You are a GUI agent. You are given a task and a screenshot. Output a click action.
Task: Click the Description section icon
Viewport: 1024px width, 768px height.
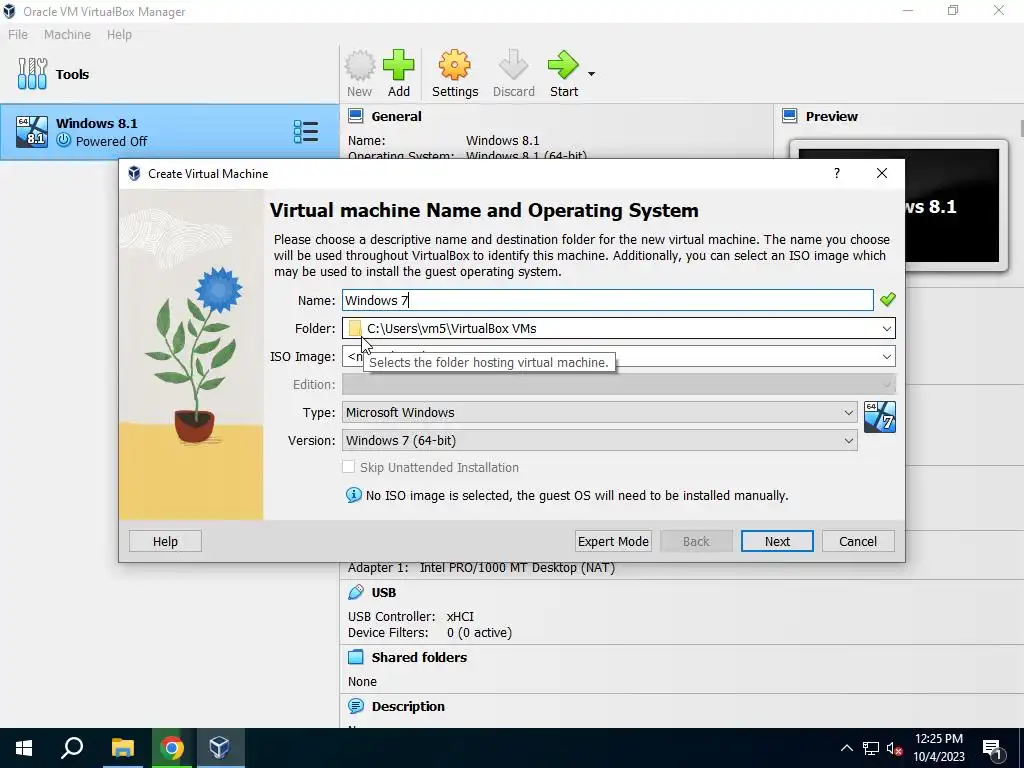(x=355, y=706)
